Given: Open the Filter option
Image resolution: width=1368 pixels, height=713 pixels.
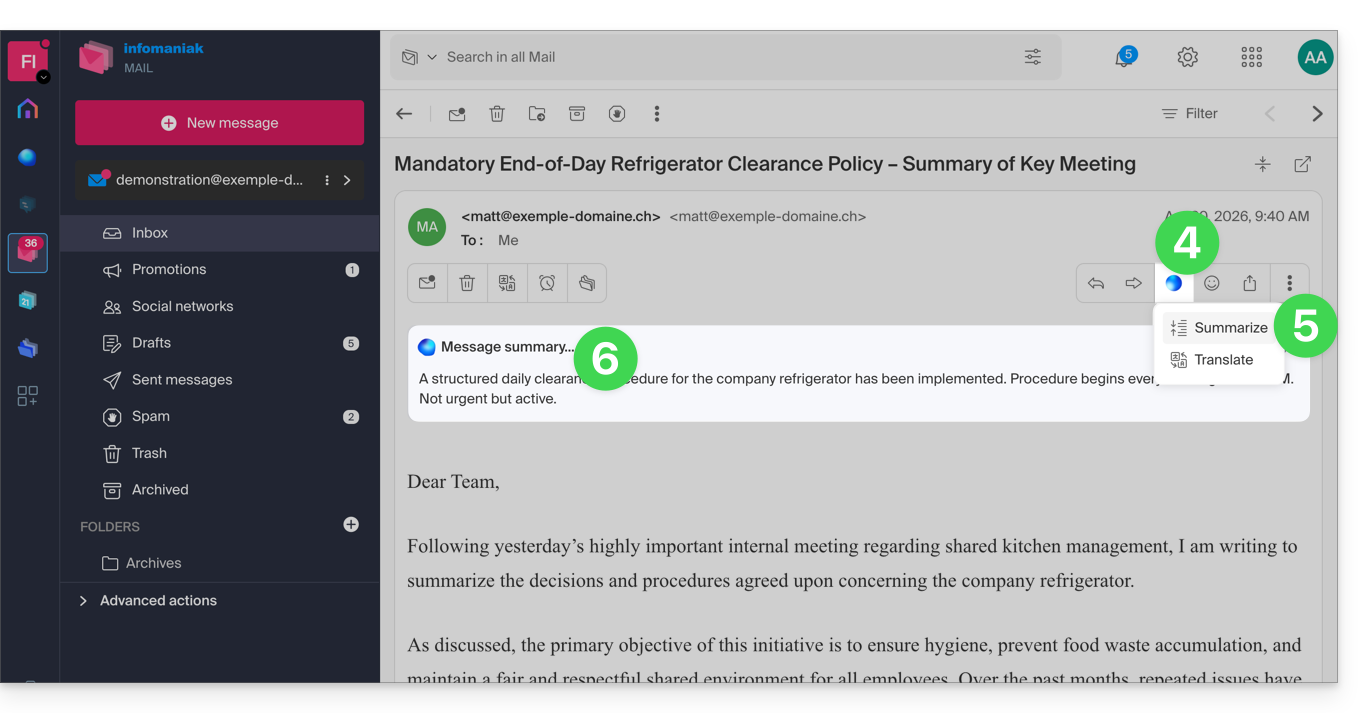Looking at the screenshot, I should pyautogui.click(x=1189, y=114).
